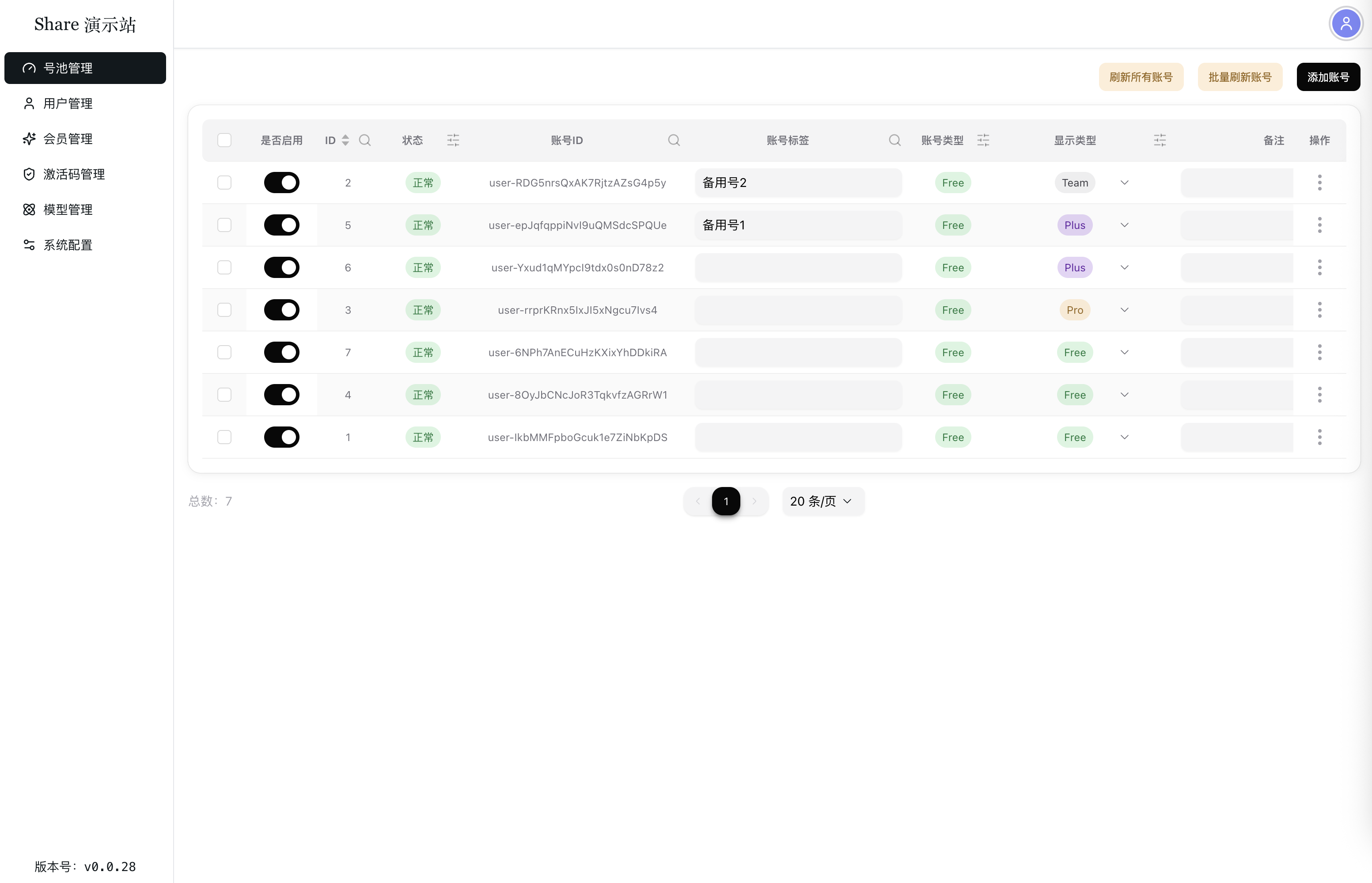The height and width of the screenshot is (883, 1372).
Task: Disable the enabled switch for ID 7
Action: [281, 352]
